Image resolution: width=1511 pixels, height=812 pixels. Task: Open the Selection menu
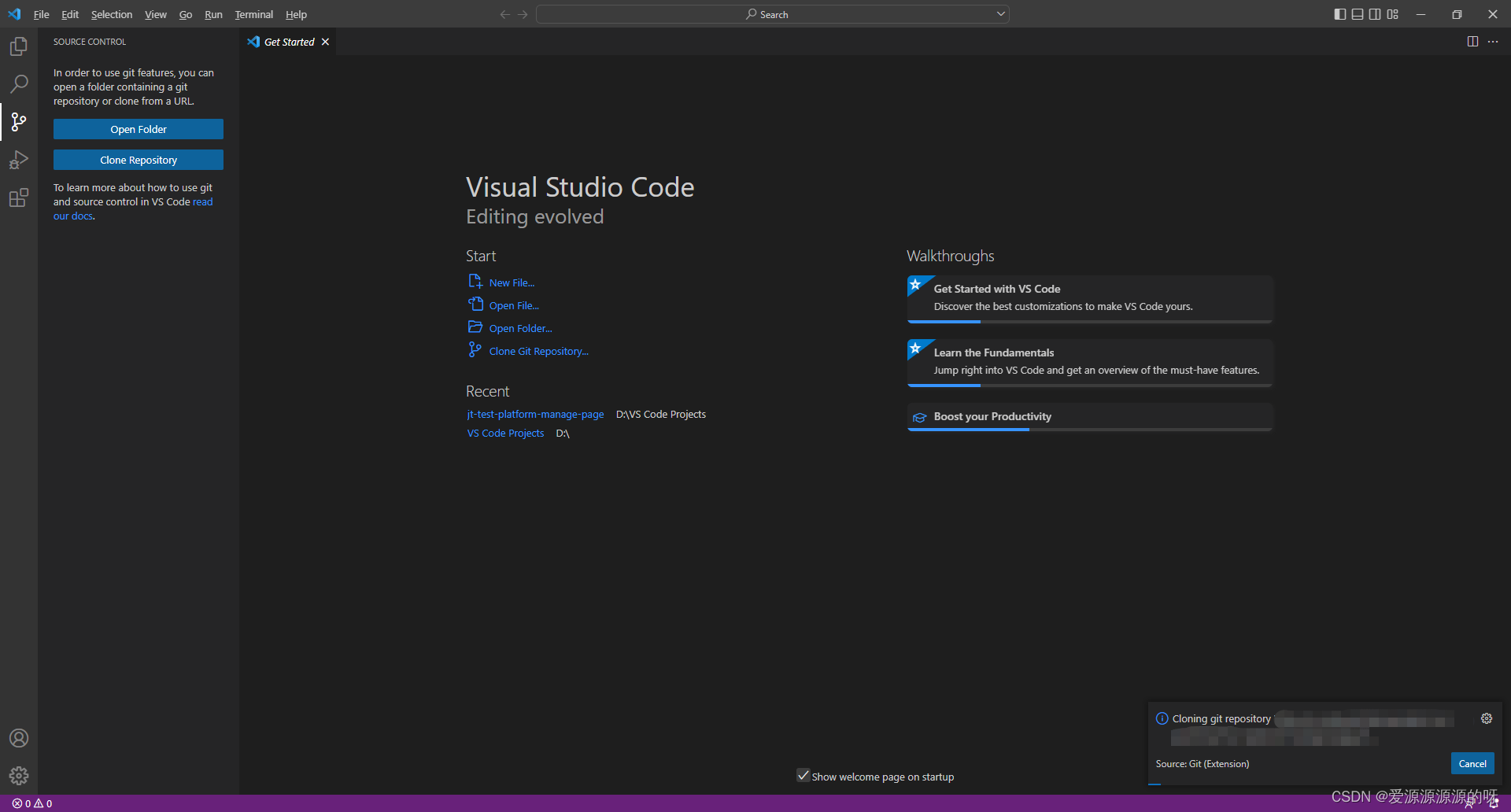pos(112,14)
